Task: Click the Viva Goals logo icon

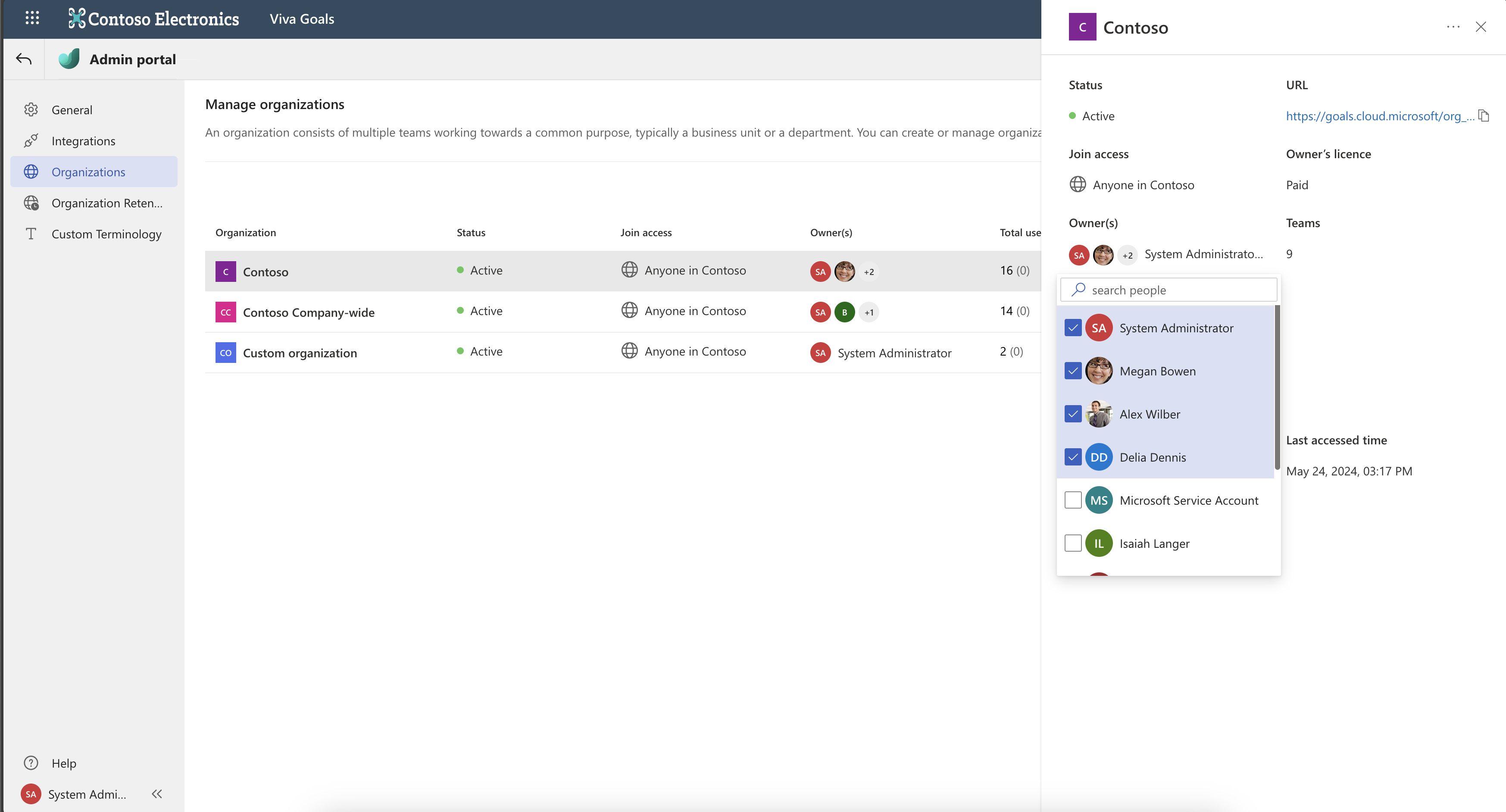Action: pyautogui.click(x=69, y=59)
